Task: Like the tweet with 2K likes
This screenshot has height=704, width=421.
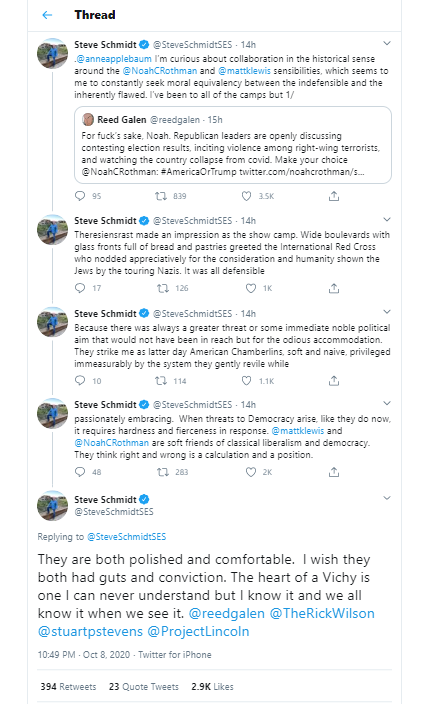Action: [x=251, y=472]
